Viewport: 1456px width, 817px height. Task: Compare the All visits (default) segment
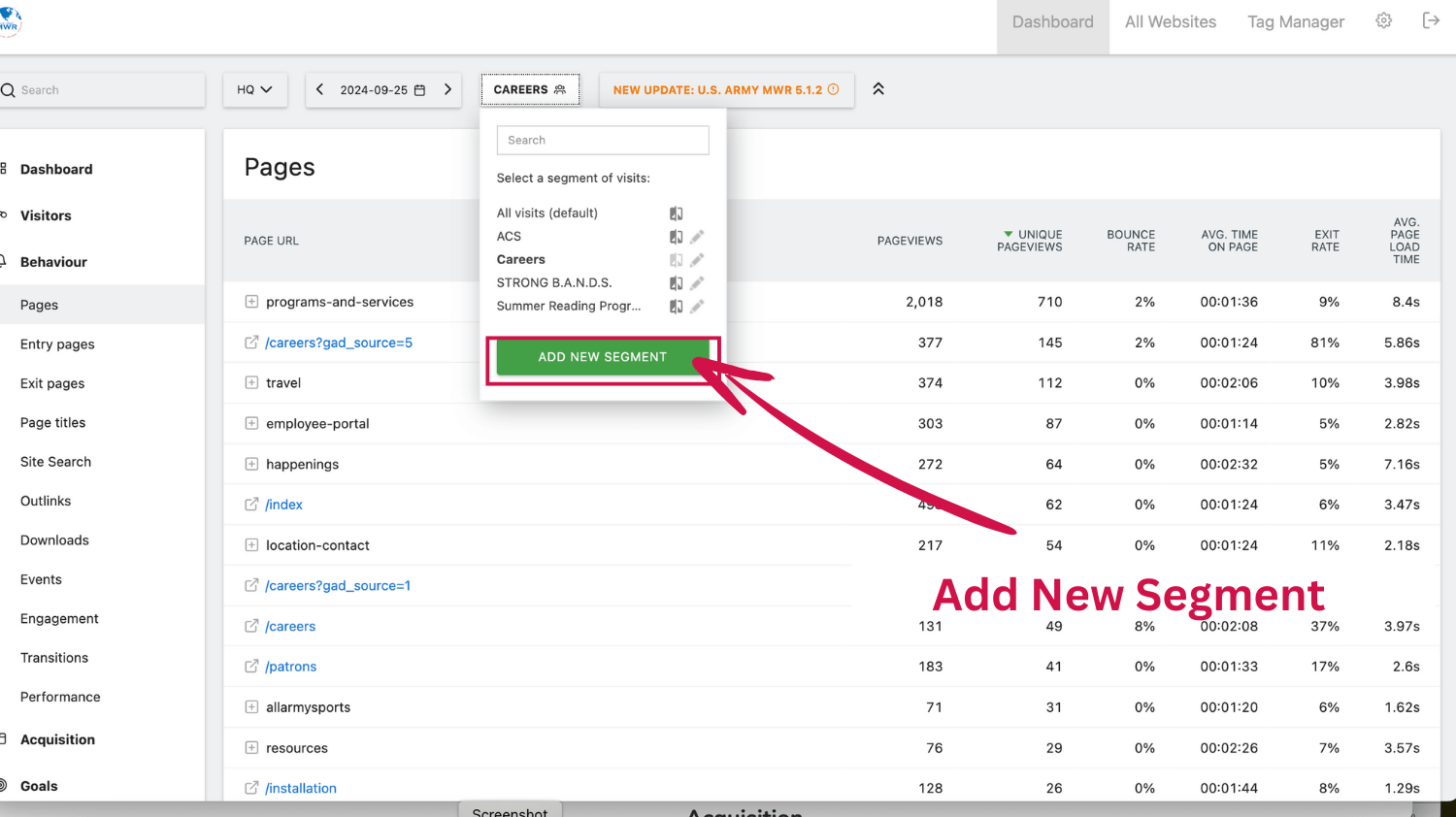point(677,213)
